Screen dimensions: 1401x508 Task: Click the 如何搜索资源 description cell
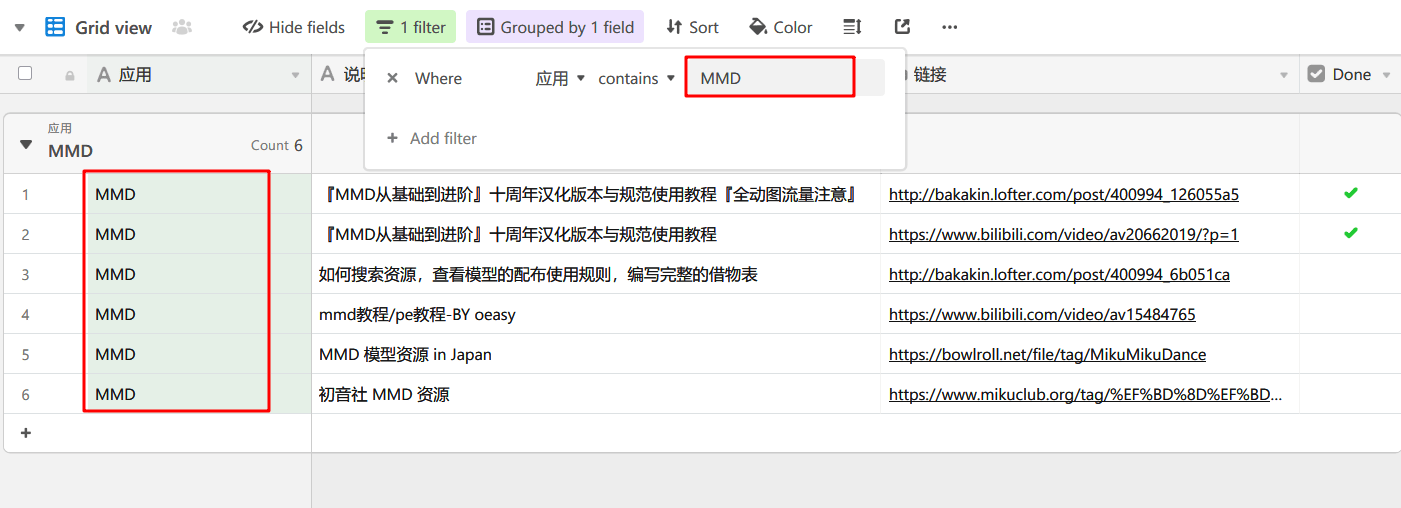tap(596, 274)
